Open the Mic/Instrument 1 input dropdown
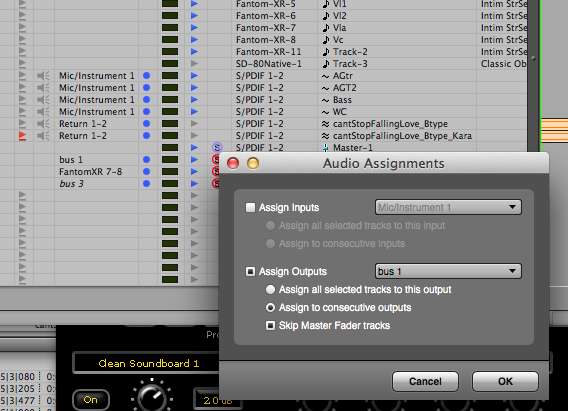 point(448,207)
